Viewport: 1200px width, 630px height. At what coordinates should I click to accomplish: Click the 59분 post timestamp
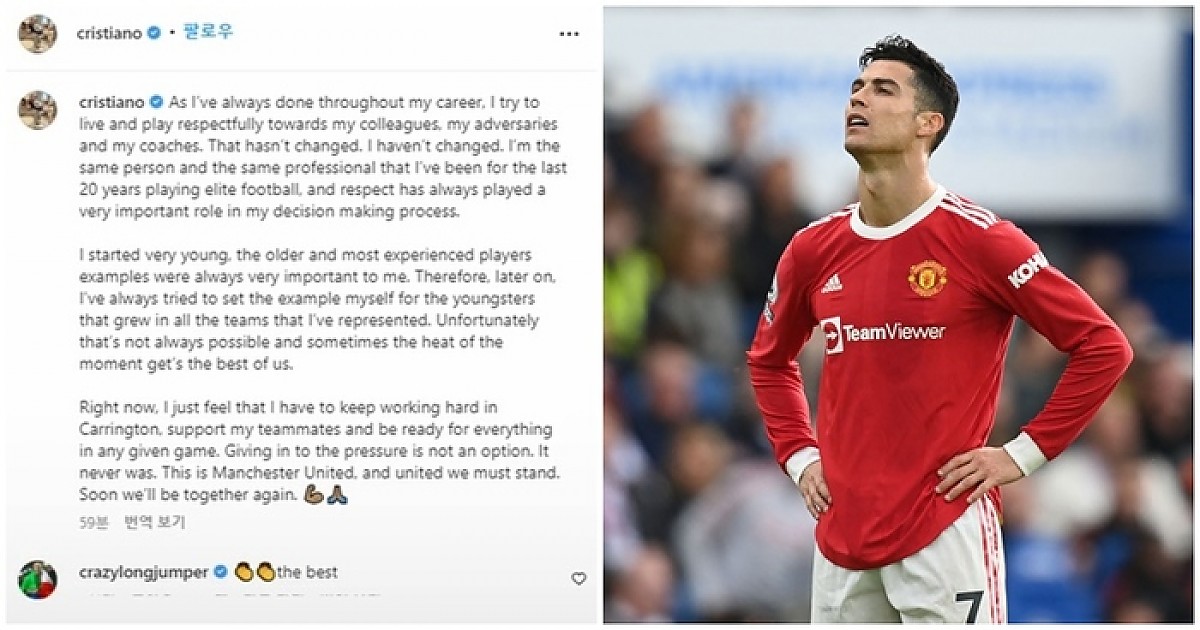point(94,522)
